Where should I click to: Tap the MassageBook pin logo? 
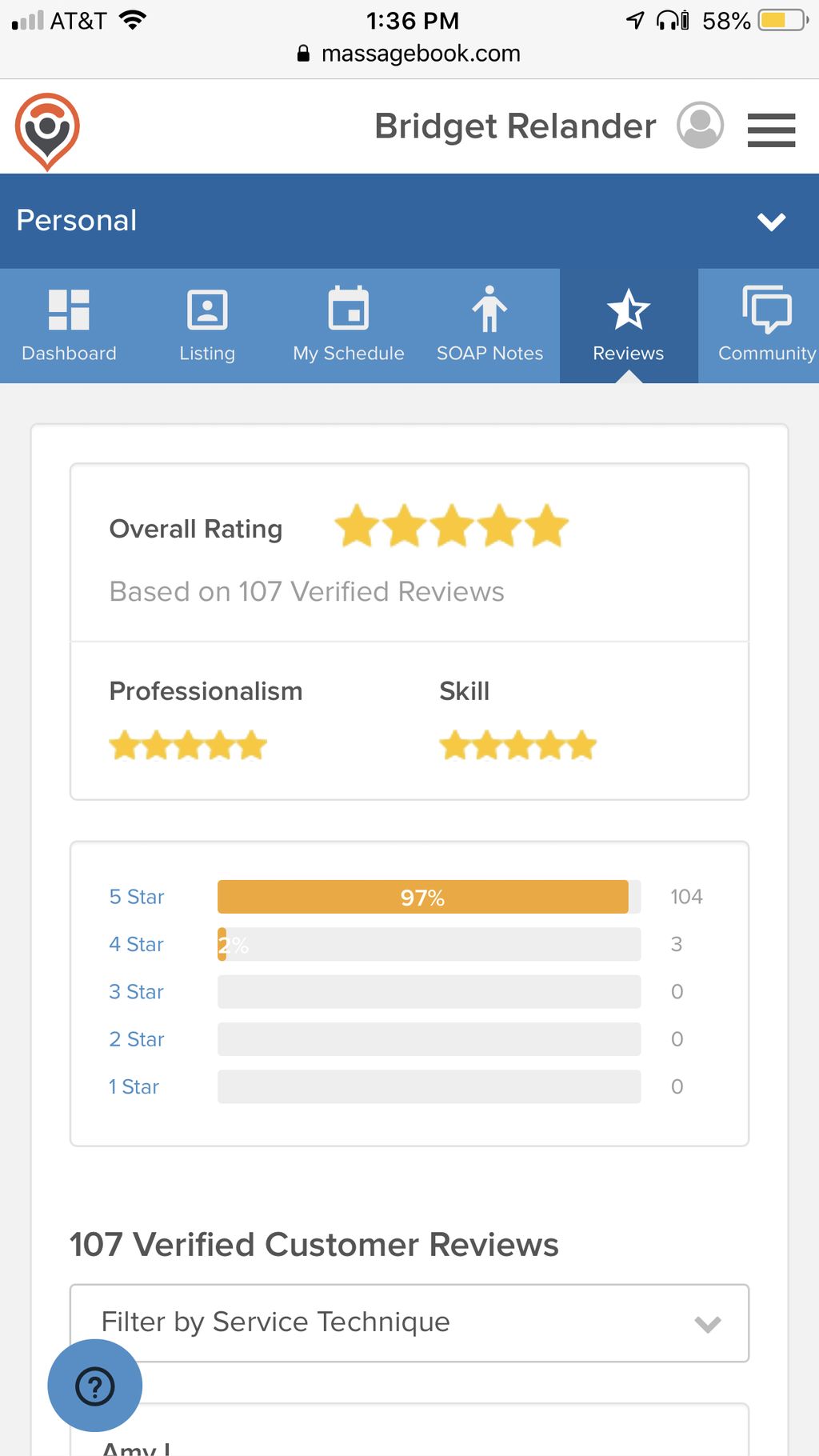coord(47,132)
